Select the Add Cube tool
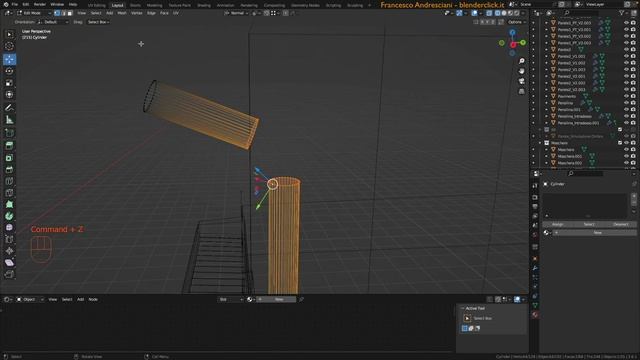This screenshot has height=360, width=640. coord(9,133)
